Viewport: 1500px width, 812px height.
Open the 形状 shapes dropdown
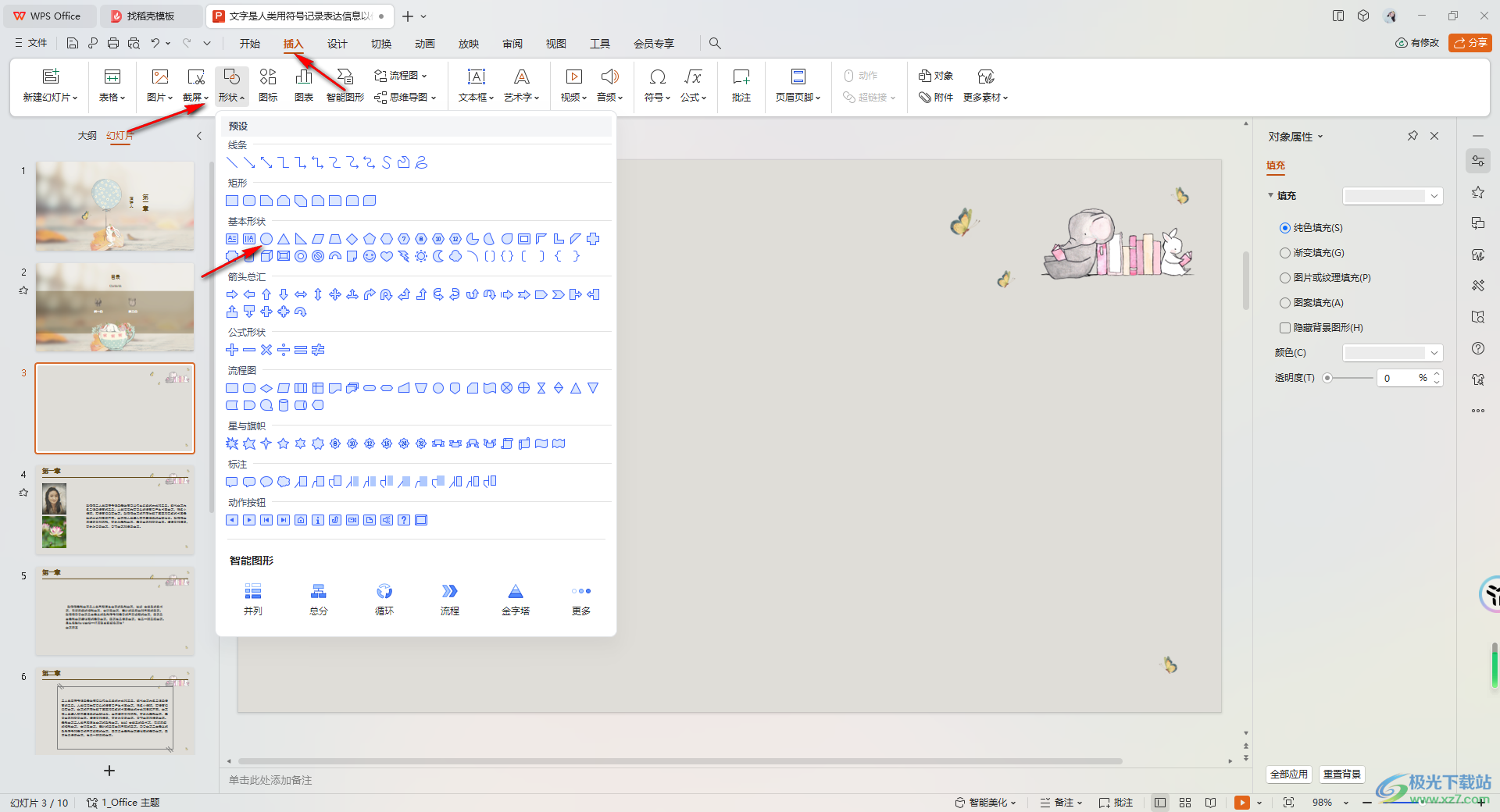tap(232, 85)
